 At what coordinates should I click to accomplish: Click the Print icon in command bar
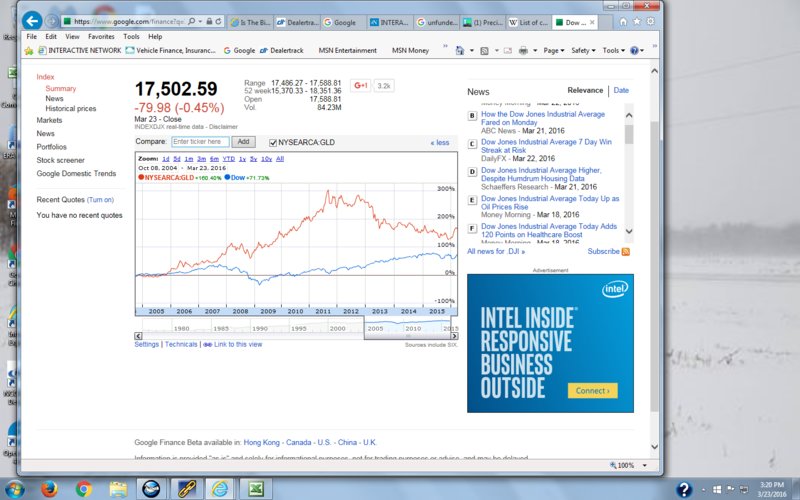523,51
